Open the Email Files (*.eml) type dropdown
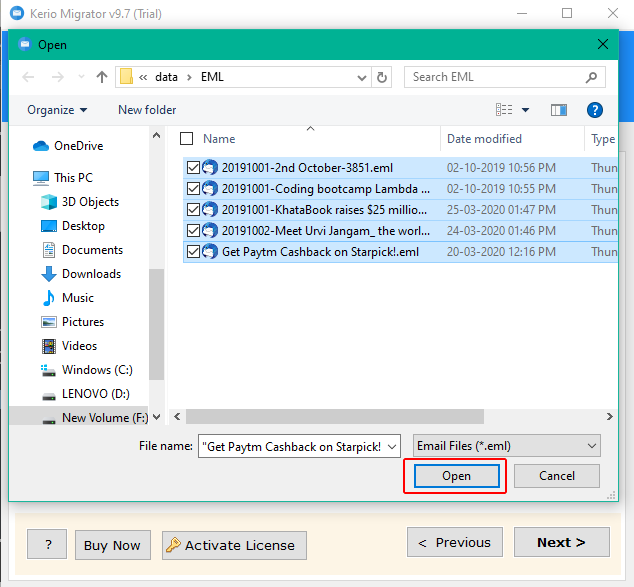634x587 pixels. tap(592, 446)
